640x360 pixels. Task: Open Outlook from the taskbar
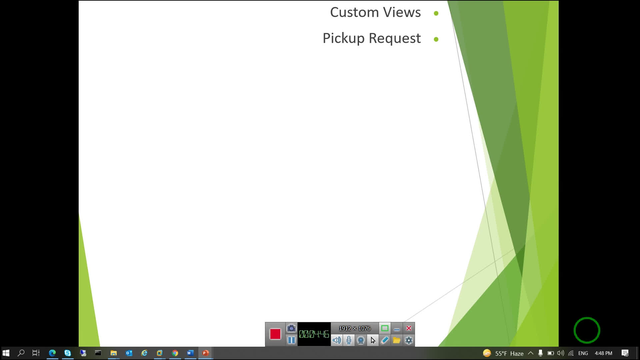pos(129,353)
